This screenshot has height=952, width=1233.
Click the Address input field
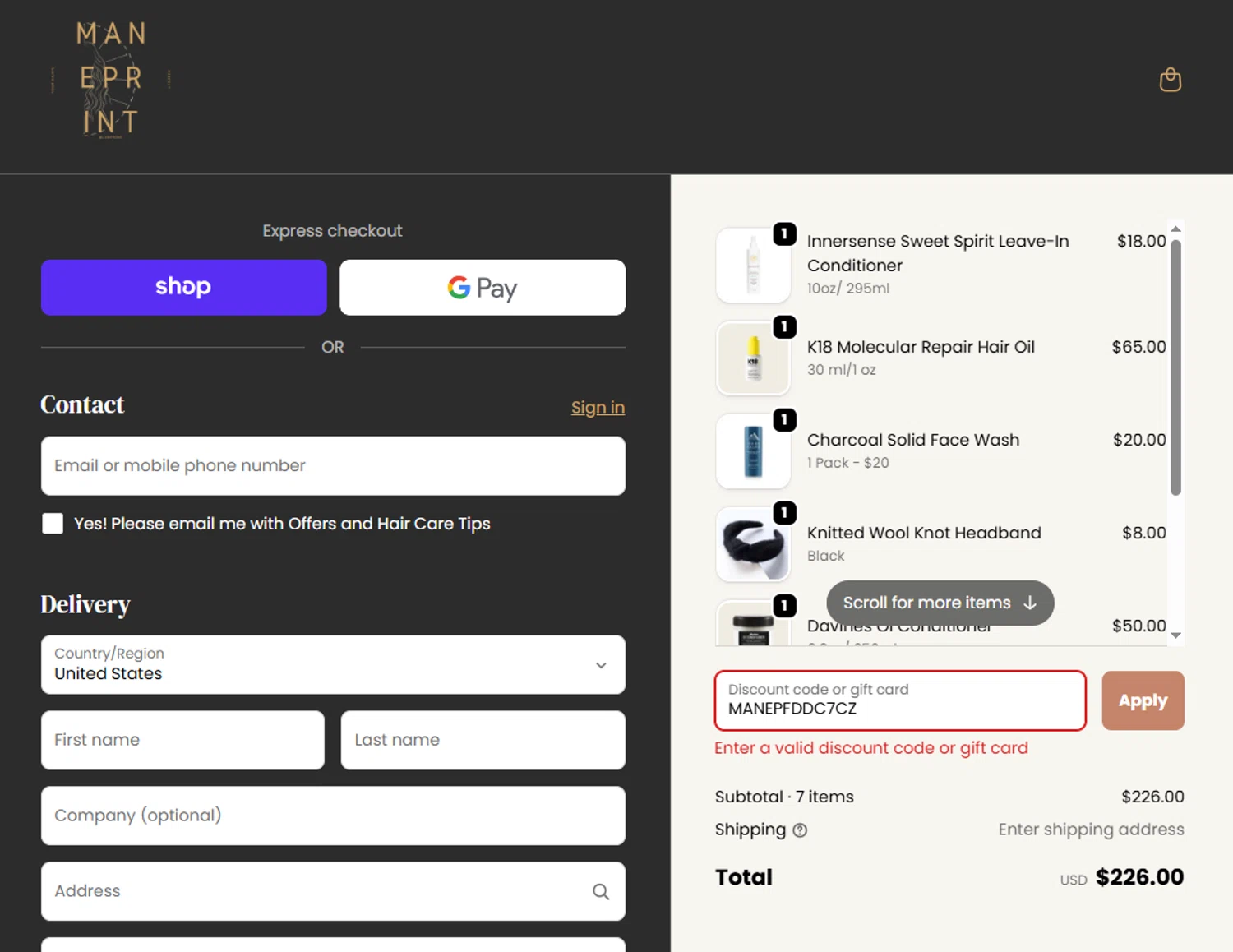click(x=333, y=891)
